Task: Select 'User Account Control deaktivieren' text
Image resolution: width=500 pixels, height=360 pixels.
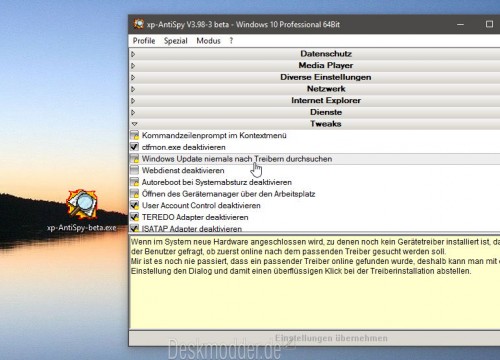Action: pos(201,205)
